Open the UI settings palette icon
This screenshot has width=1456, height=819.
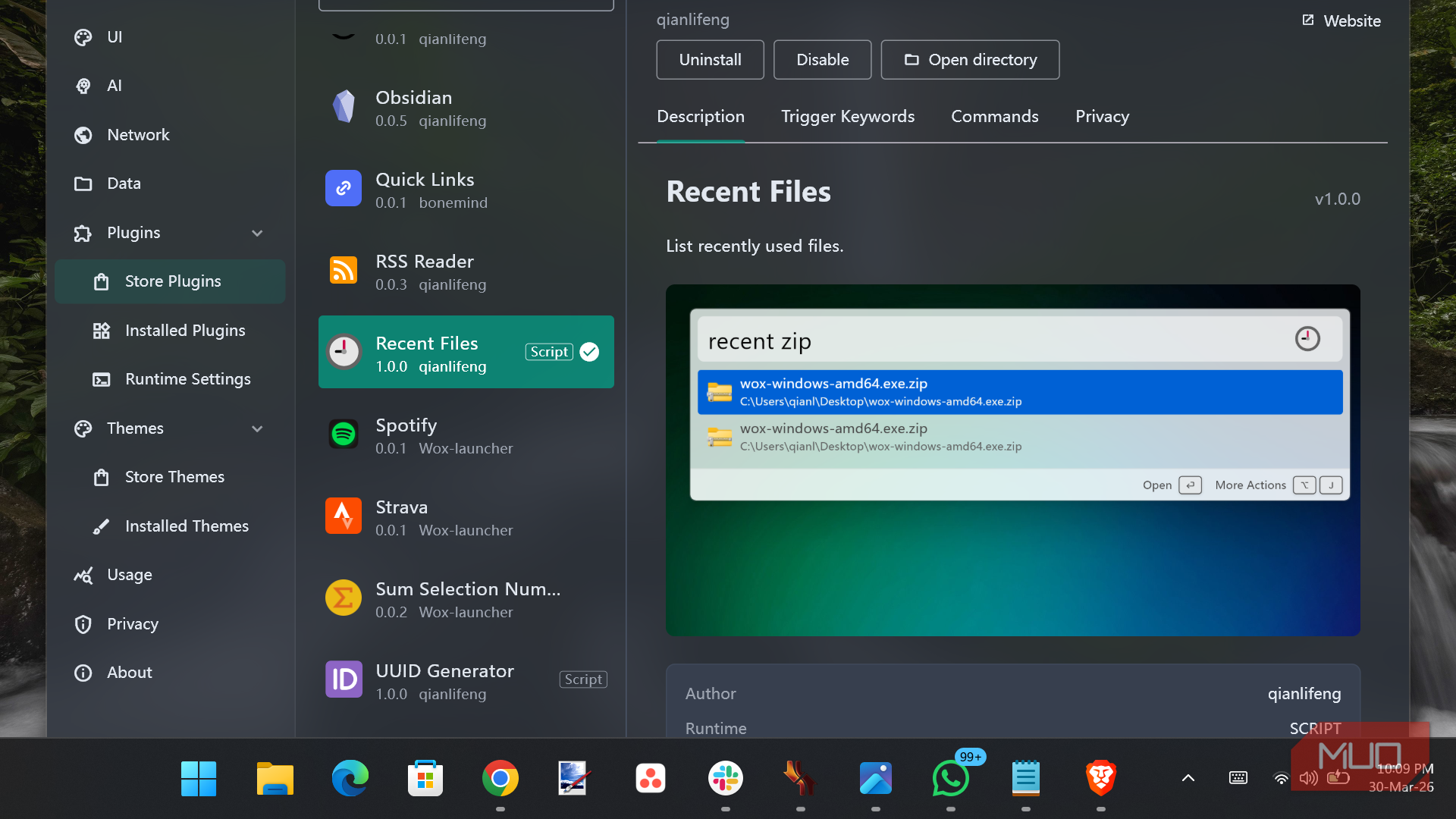click(x=83, y=37)
